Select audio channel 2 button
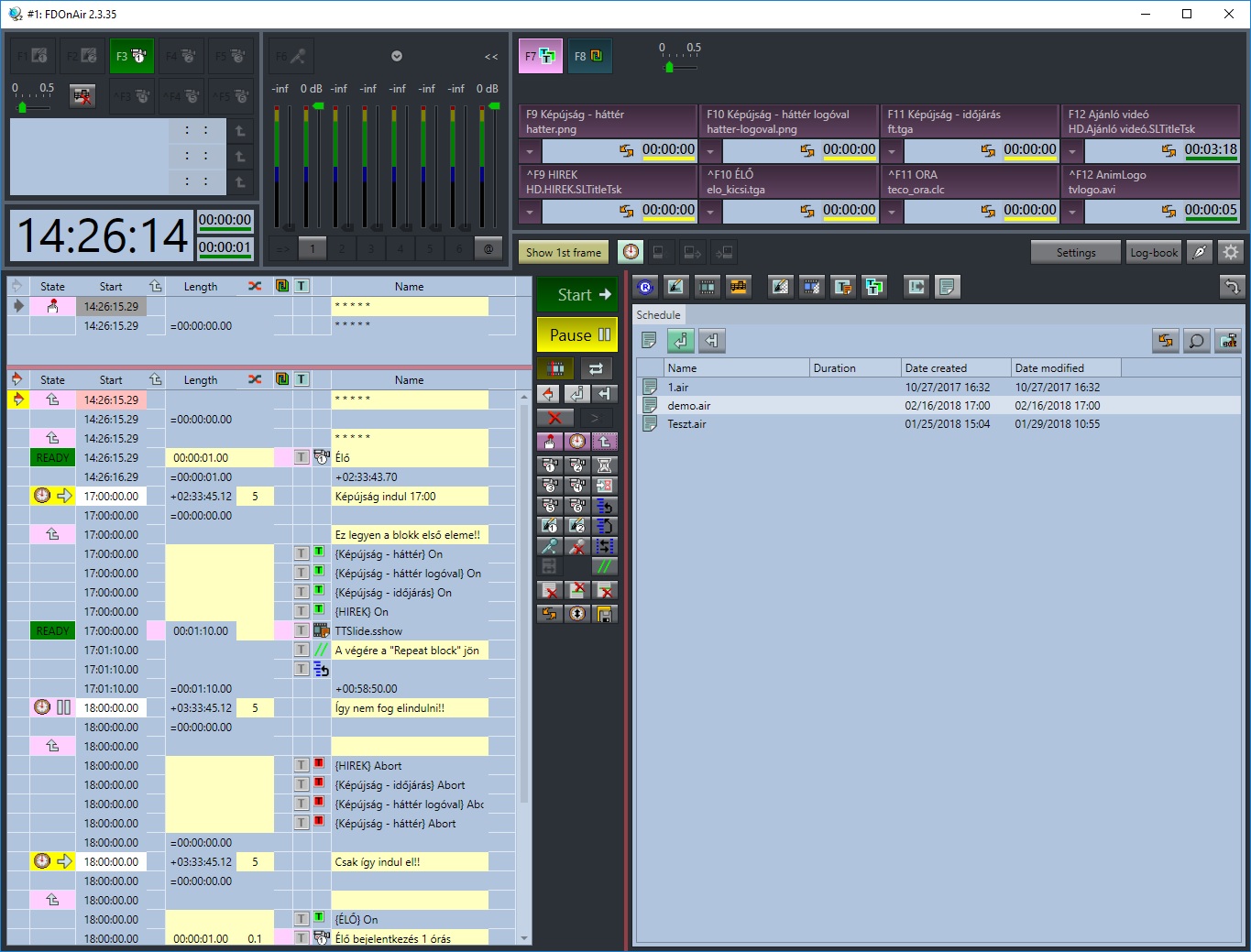The height and width of the screenshot is (952, 1251). [341, 247]
